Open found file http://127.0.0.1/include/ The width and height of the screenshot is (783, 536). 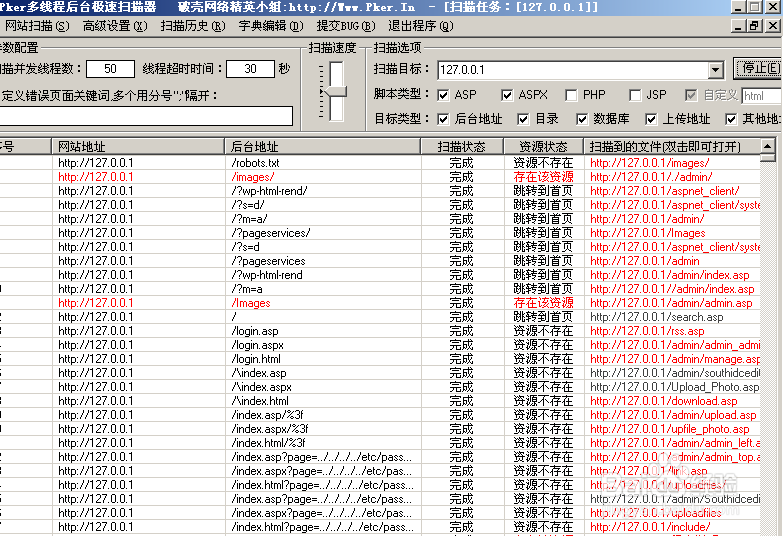click(650, 527)
